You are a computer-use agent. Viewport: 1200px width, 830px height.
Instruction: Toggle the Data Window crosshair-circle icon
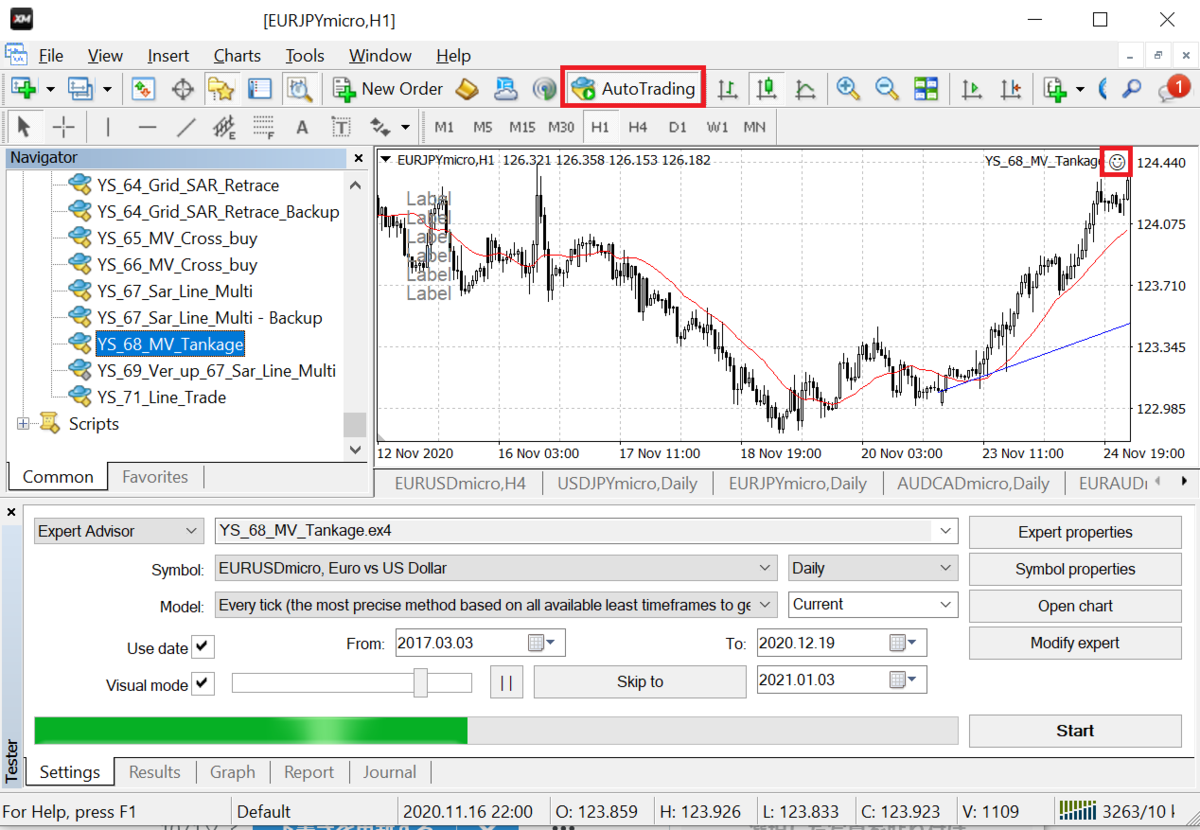(x=182, y=89)
